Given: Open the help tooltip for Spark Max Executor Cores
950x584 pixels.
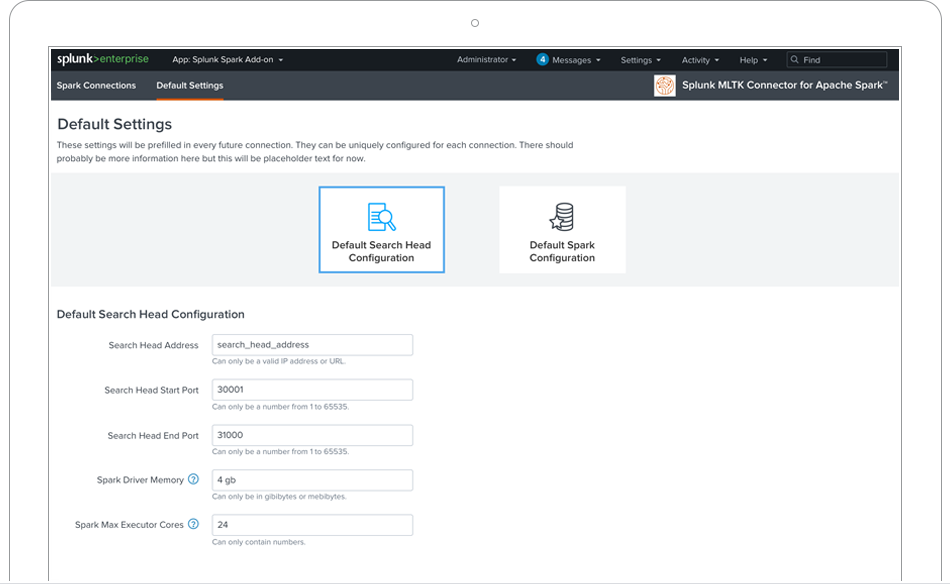Looking at the screenshot, I should [x=193, y=524].
